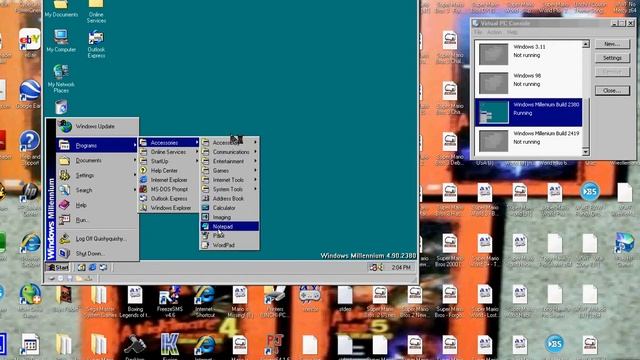
Task: Expand Entertainment submenu
Action: point(229,161)
